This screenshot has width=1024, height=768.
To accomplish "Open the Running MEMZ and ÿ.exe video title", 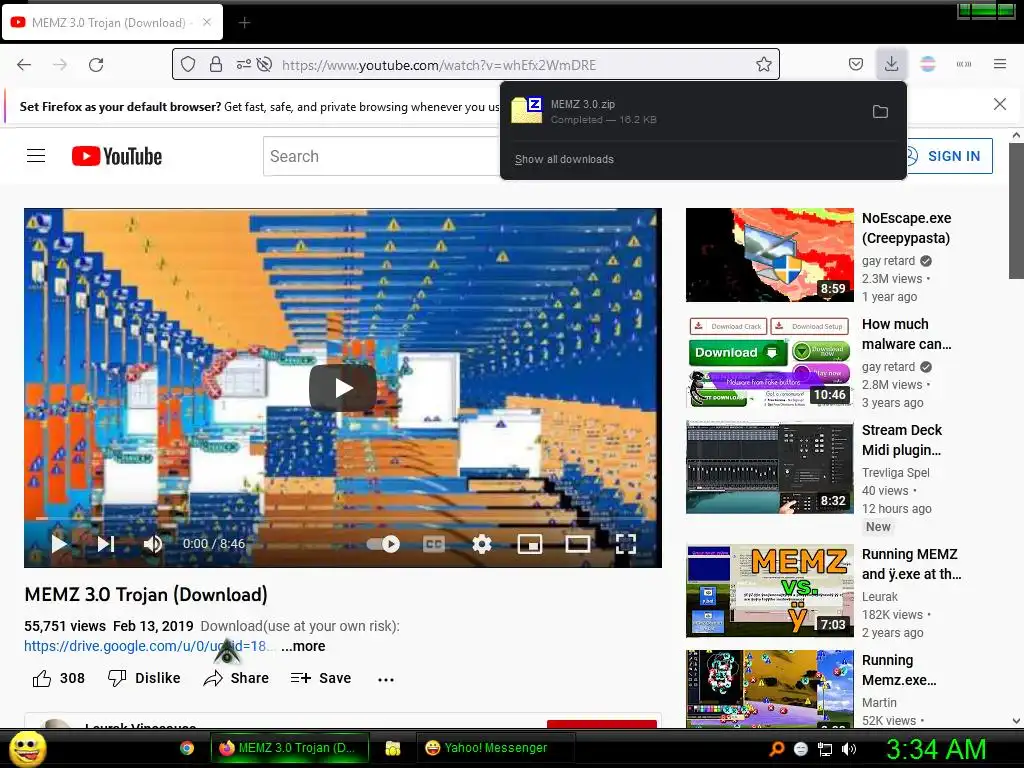I will 912,564.
